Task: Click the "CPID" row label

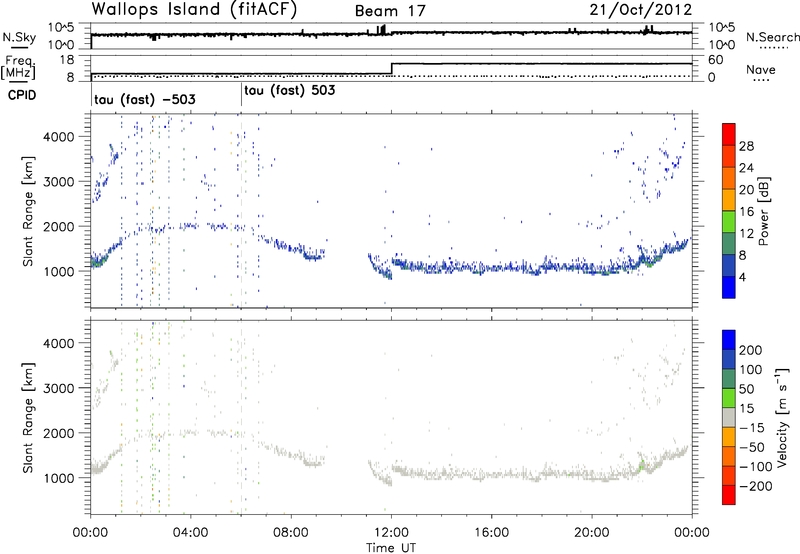Action: point(22,95)
